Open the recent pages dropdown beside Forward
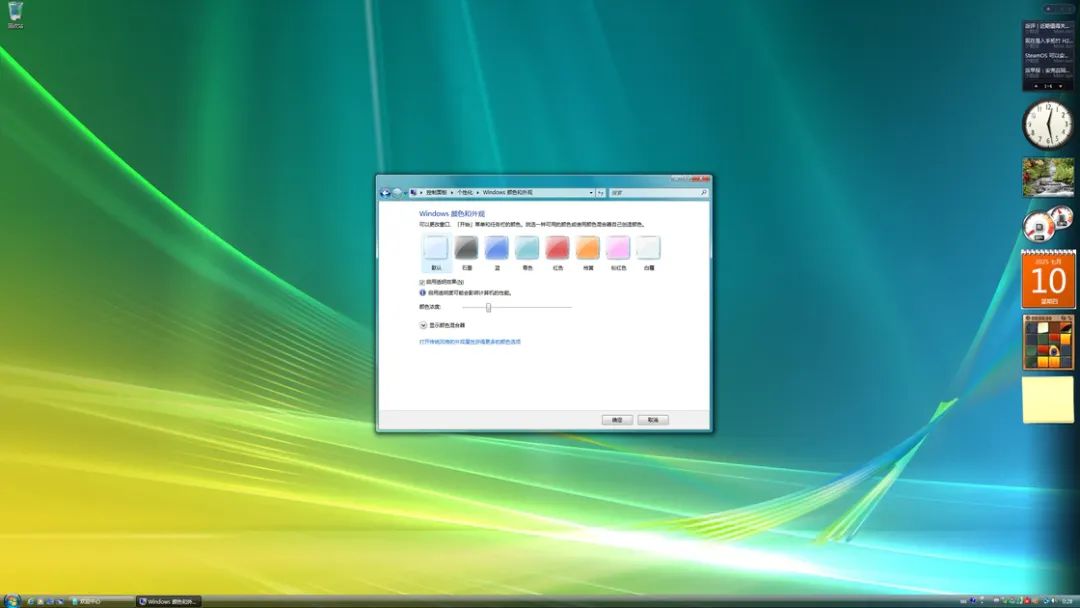 [405, 193]
